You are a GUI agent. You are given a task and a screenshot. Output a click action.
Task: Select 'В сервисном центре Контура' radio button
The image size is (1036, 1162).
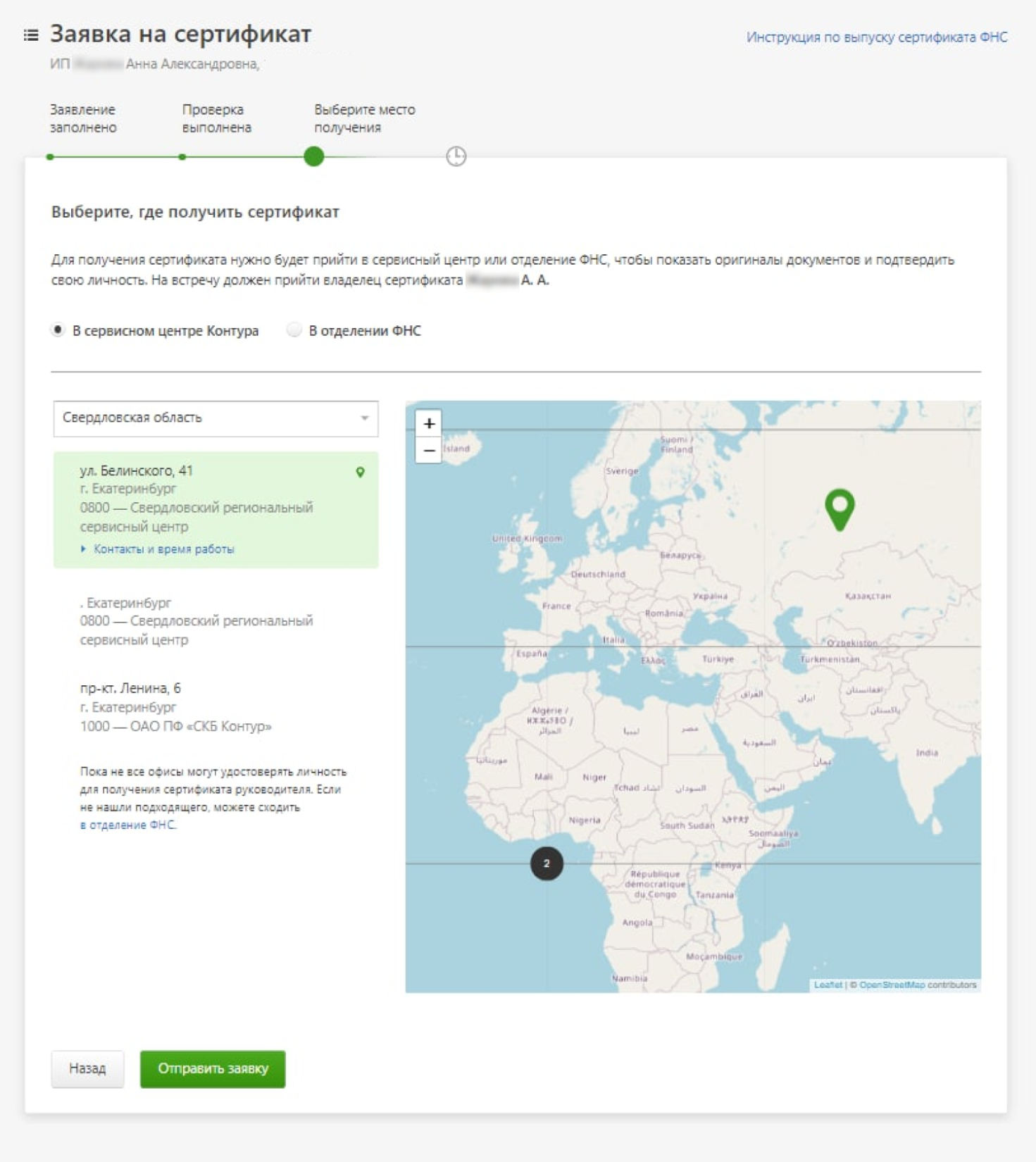pos(58,330)
